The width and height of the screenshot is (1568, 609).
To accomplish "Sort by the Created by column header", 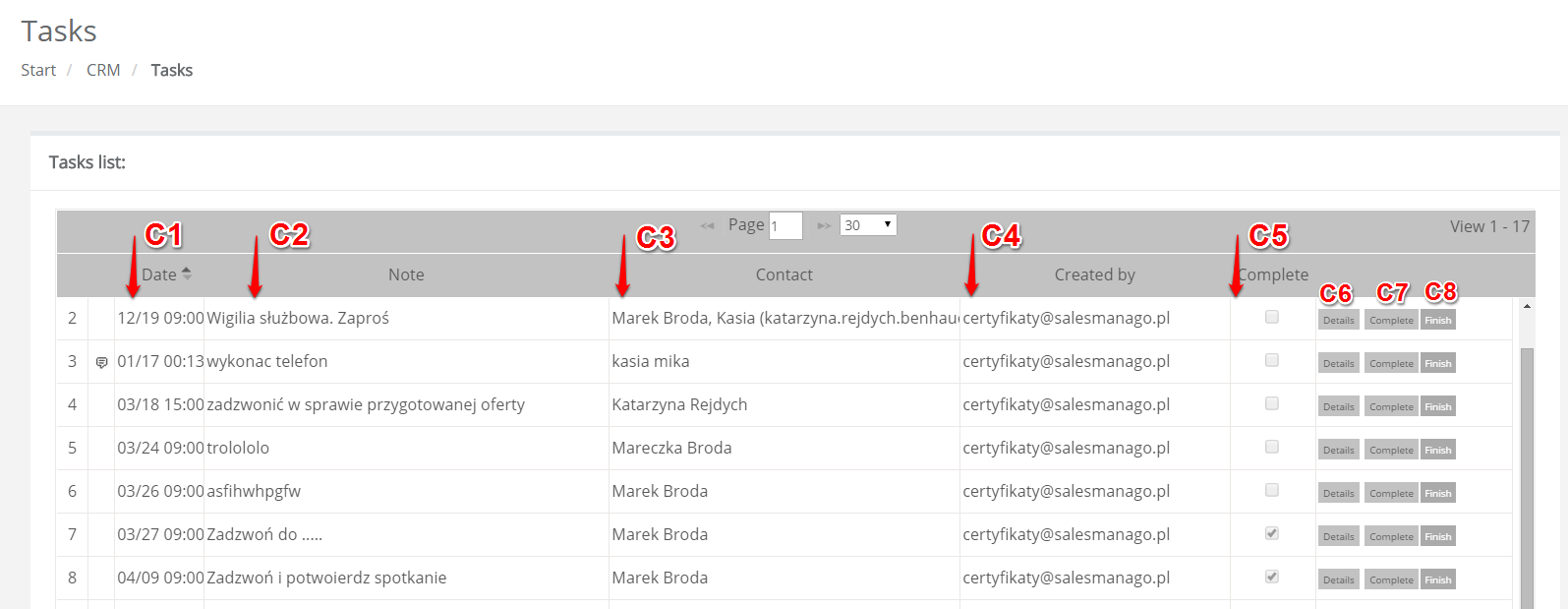I will click(x=1095, y=275).
